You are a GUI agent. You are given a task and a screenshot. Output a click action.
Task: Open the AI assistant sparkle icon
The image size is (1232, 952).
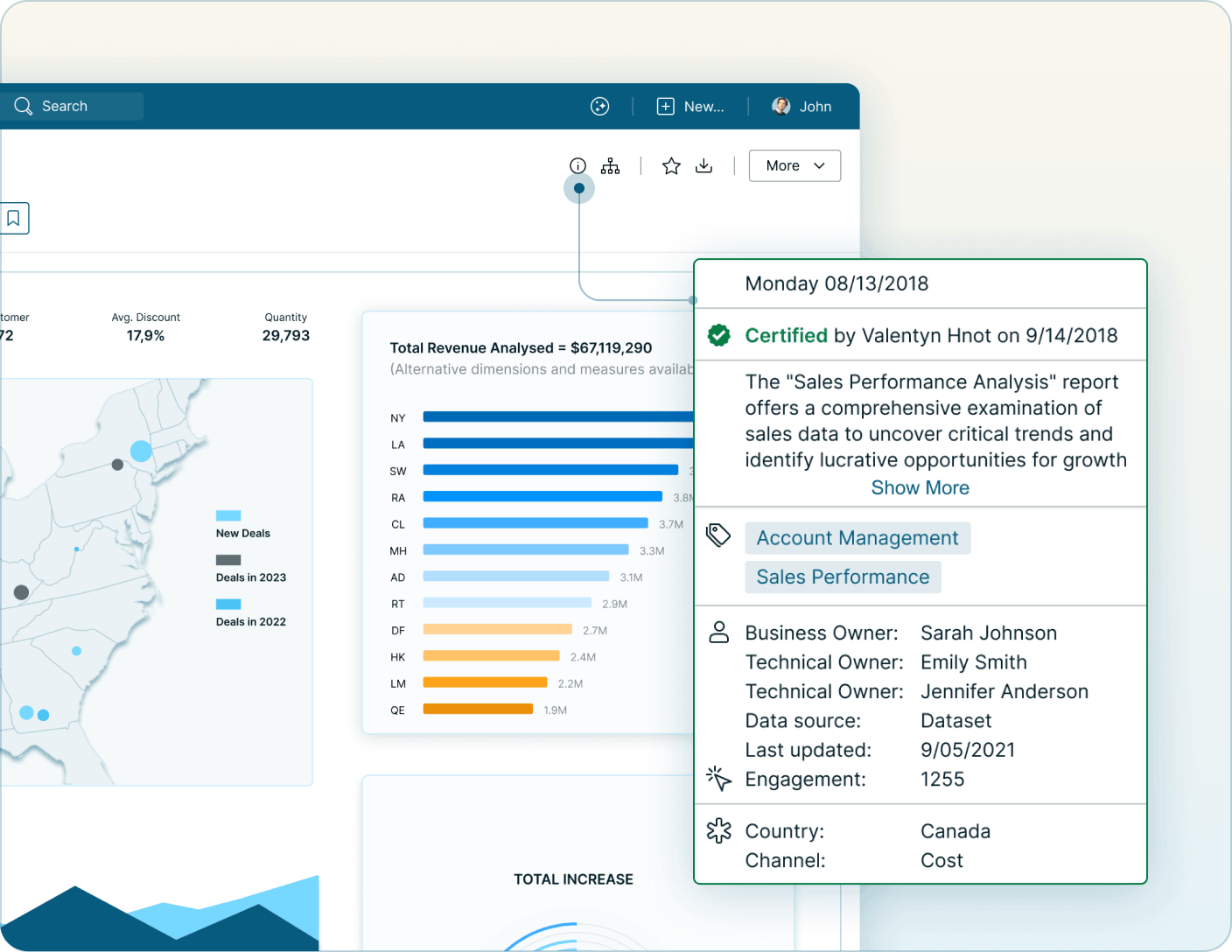[599, 106]
